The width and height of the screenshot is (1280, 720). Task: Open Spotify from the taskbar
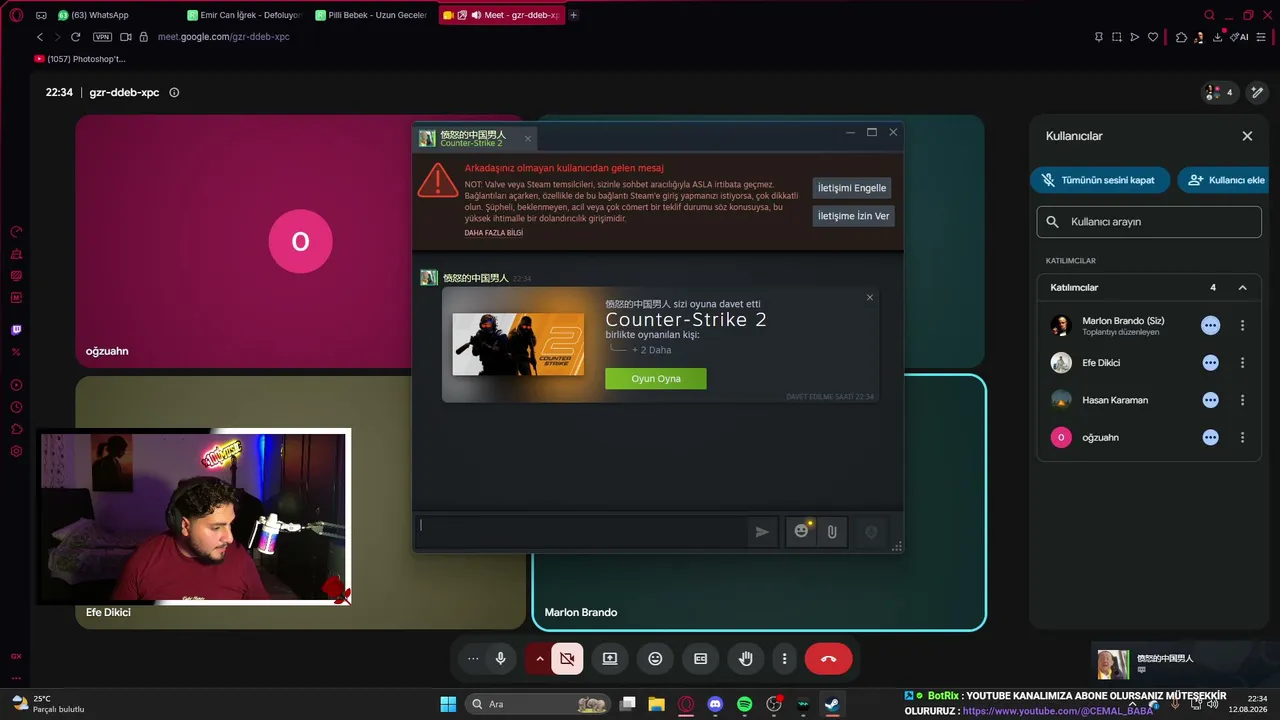(x=744, y=704)
